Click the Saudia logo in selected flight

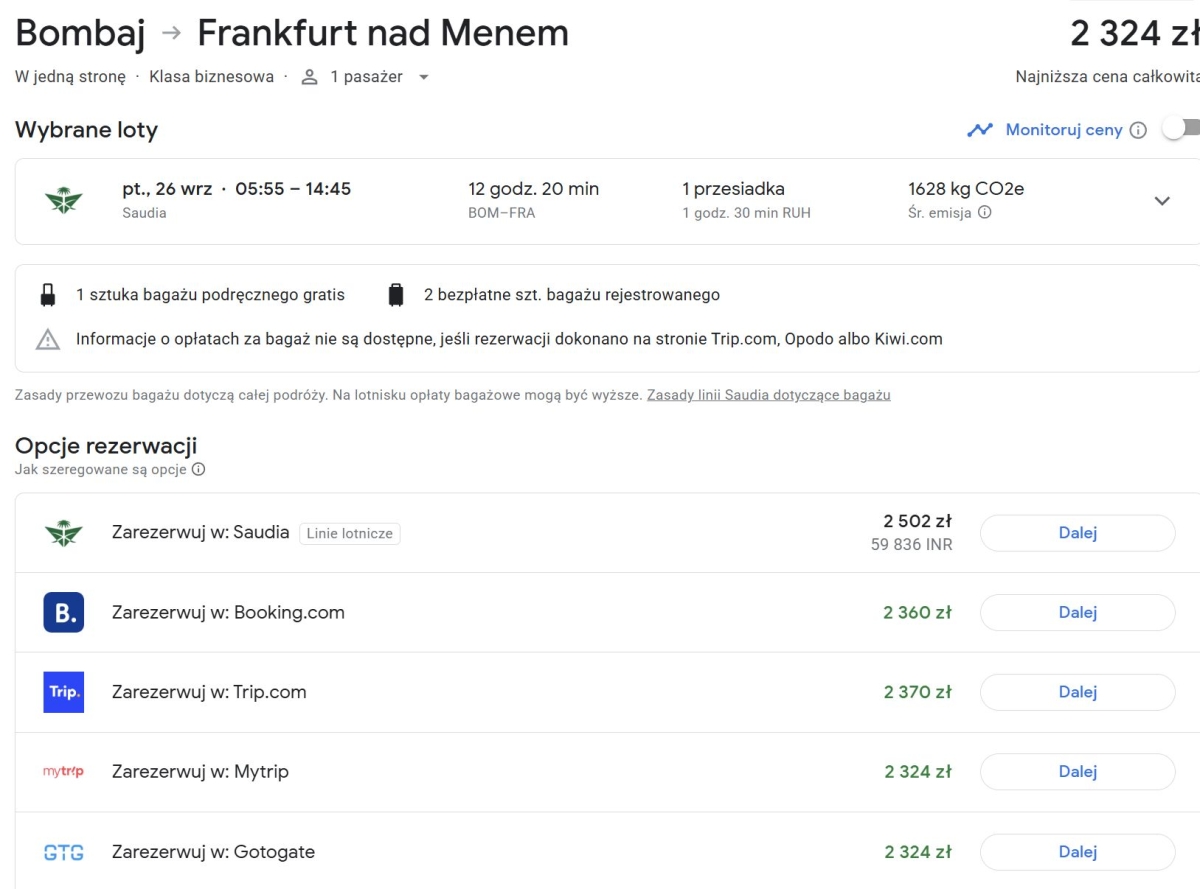[x=64, y=201]
